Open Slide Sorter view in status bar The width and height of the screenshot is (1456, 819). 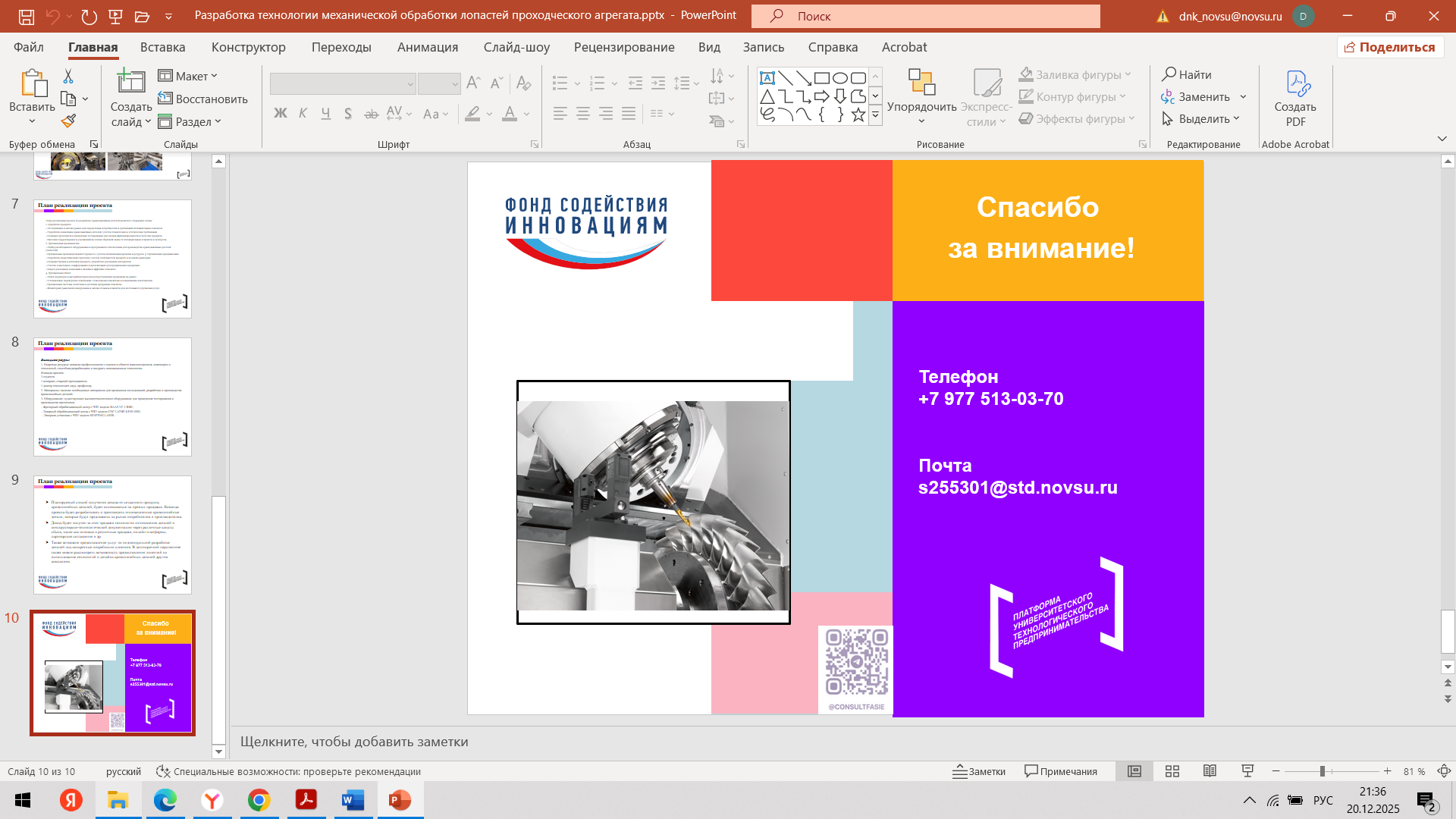click(1172, 771)
